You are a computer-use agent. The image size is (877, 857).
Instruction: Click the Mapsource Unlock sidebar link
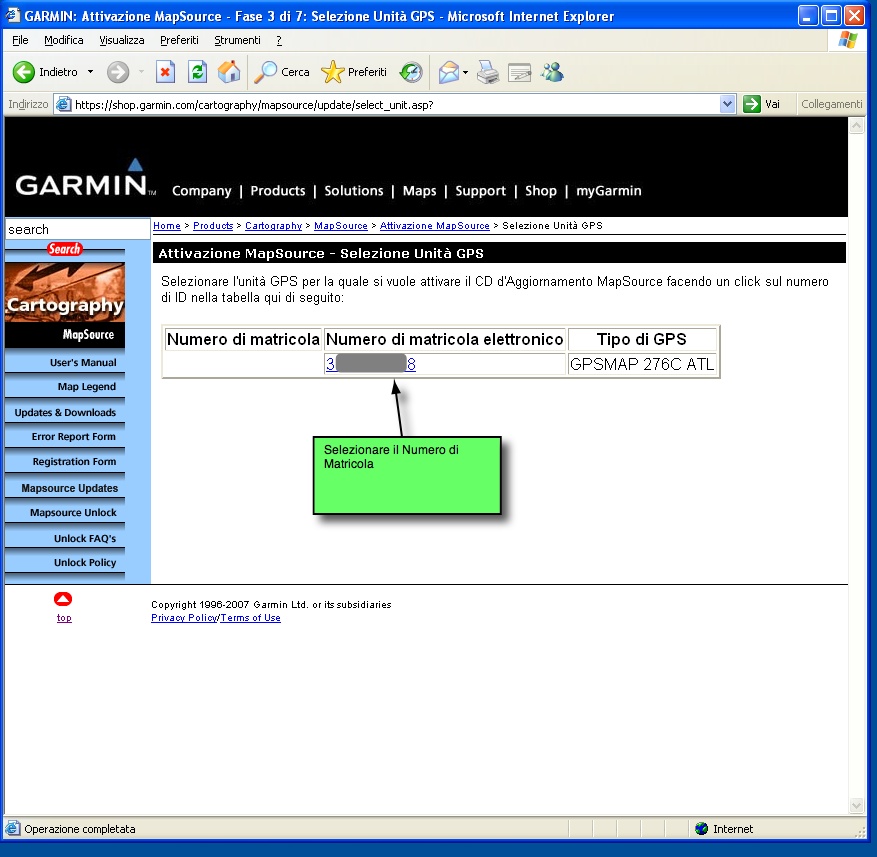pyautogui.click(x=73, y=513)
